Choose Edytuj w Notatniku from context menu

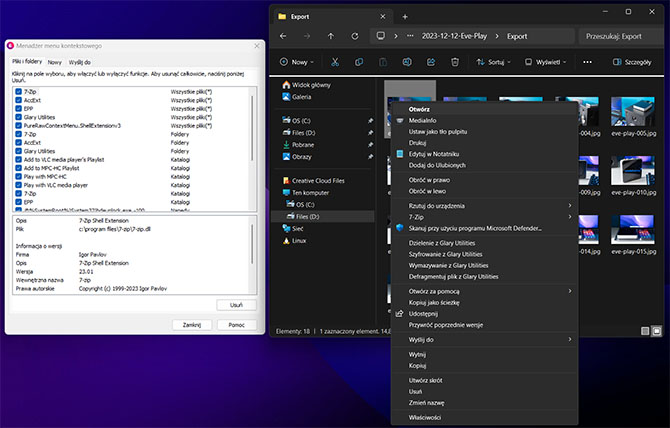[484, 154]
